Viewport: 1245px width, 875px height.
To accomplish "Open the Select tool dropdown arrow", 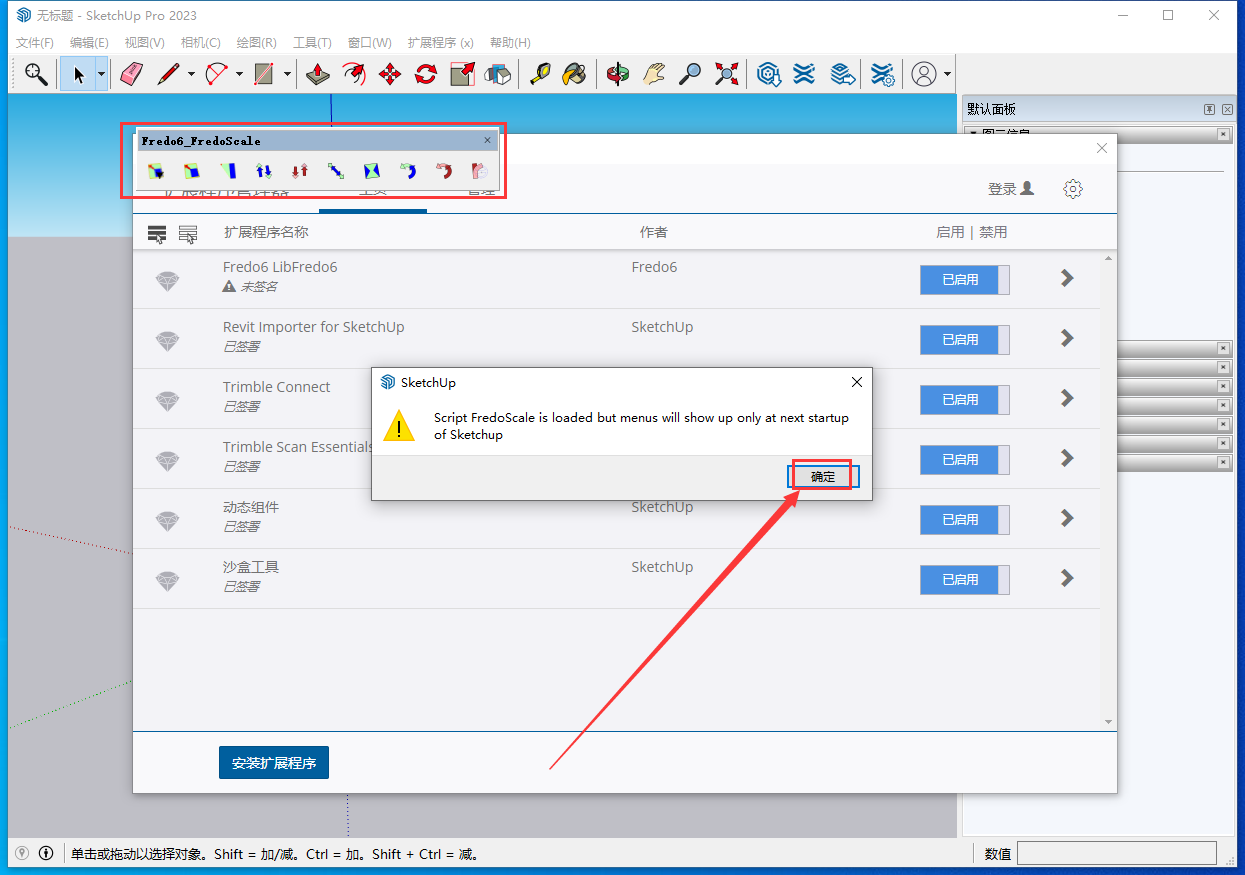I will tap(101, 74).
